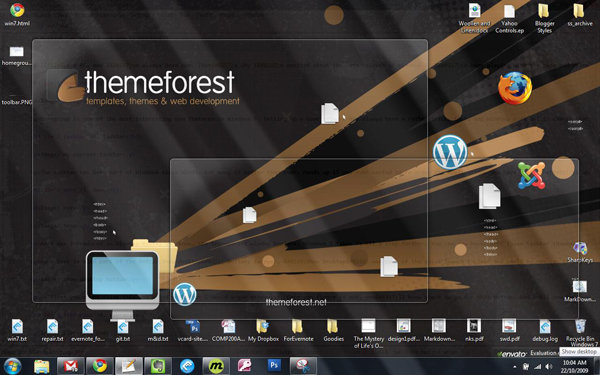The width and height of the screenshot is (600, 375).
Task: Open Windows Explorer from the taskbar
Action: pos(41,366)
